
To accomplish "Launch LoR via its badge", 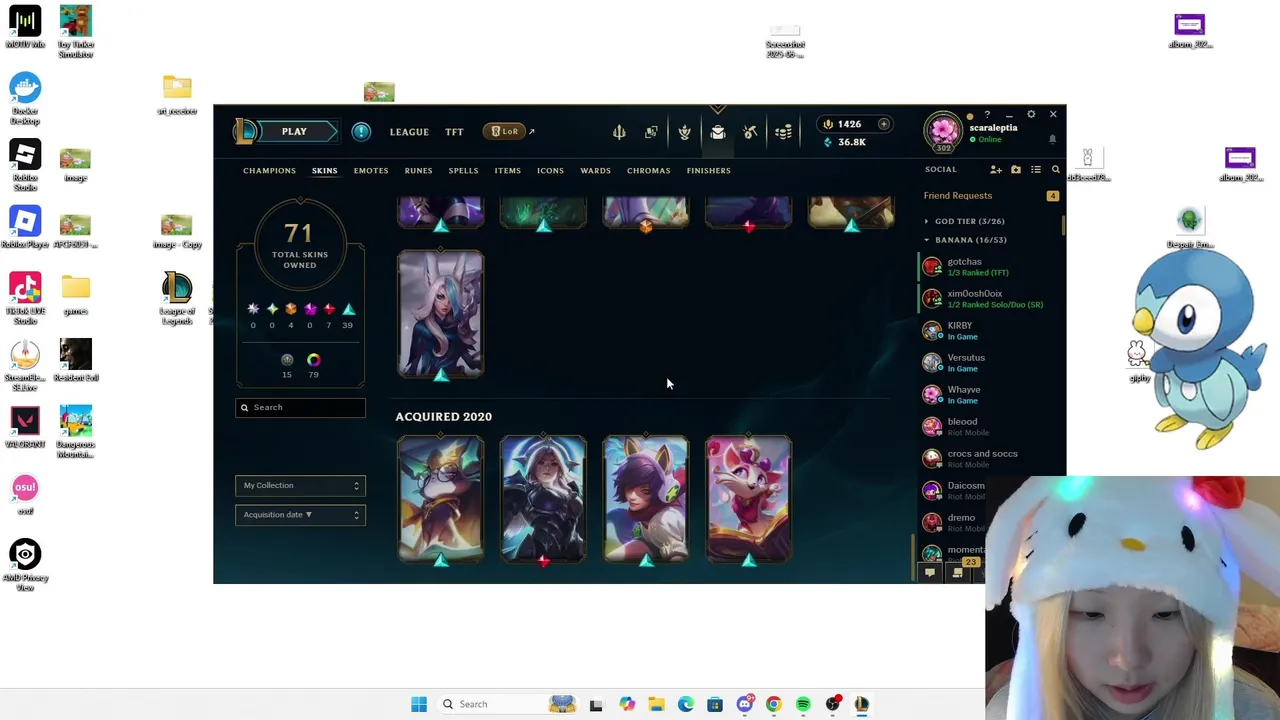I will coord(505,131).
